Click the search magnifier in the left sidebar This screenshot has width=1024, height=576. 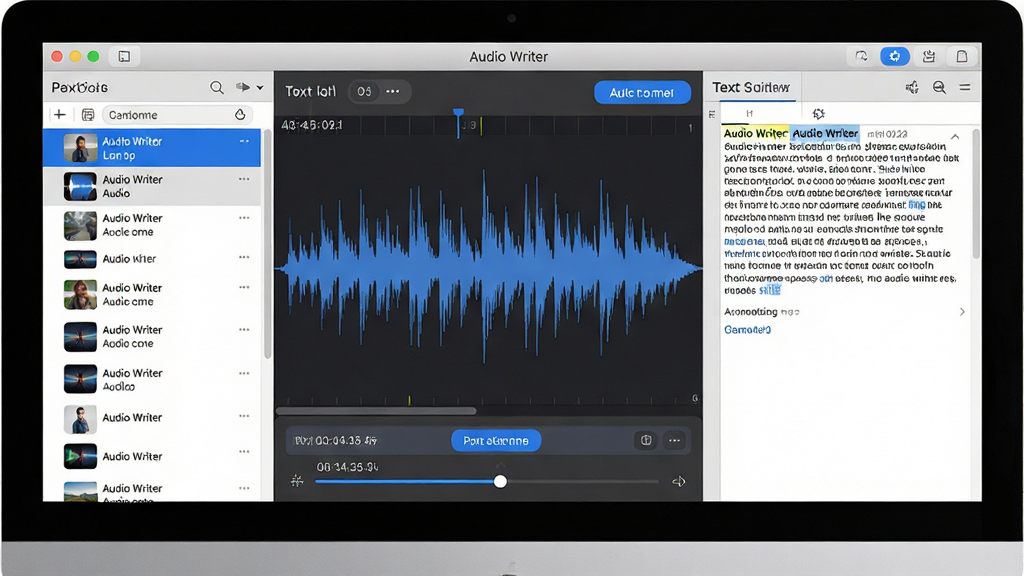point(217,87)
